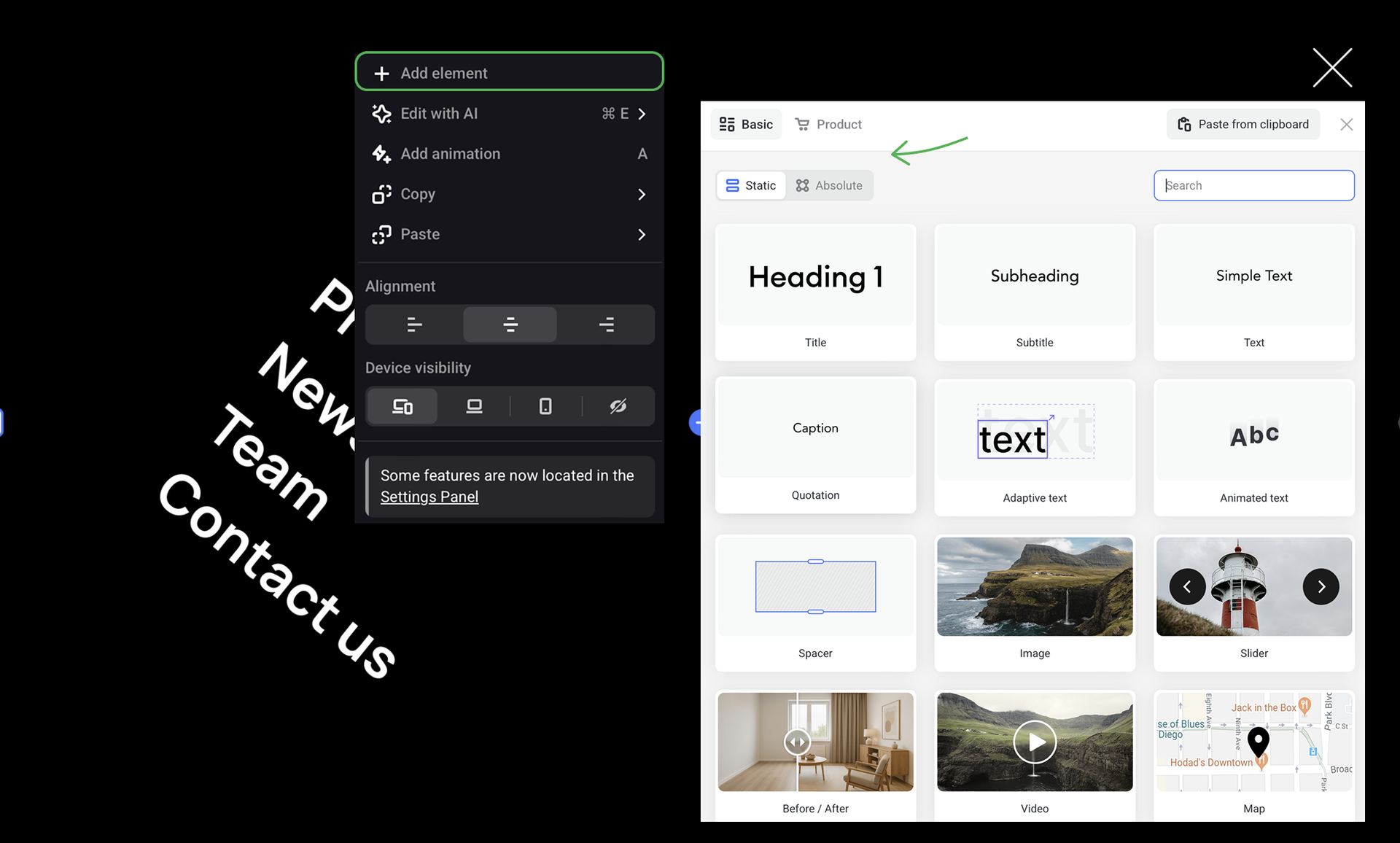Show on desktop only icon
The height and width of the screenshot is (843, 1400).
(474, 406)
